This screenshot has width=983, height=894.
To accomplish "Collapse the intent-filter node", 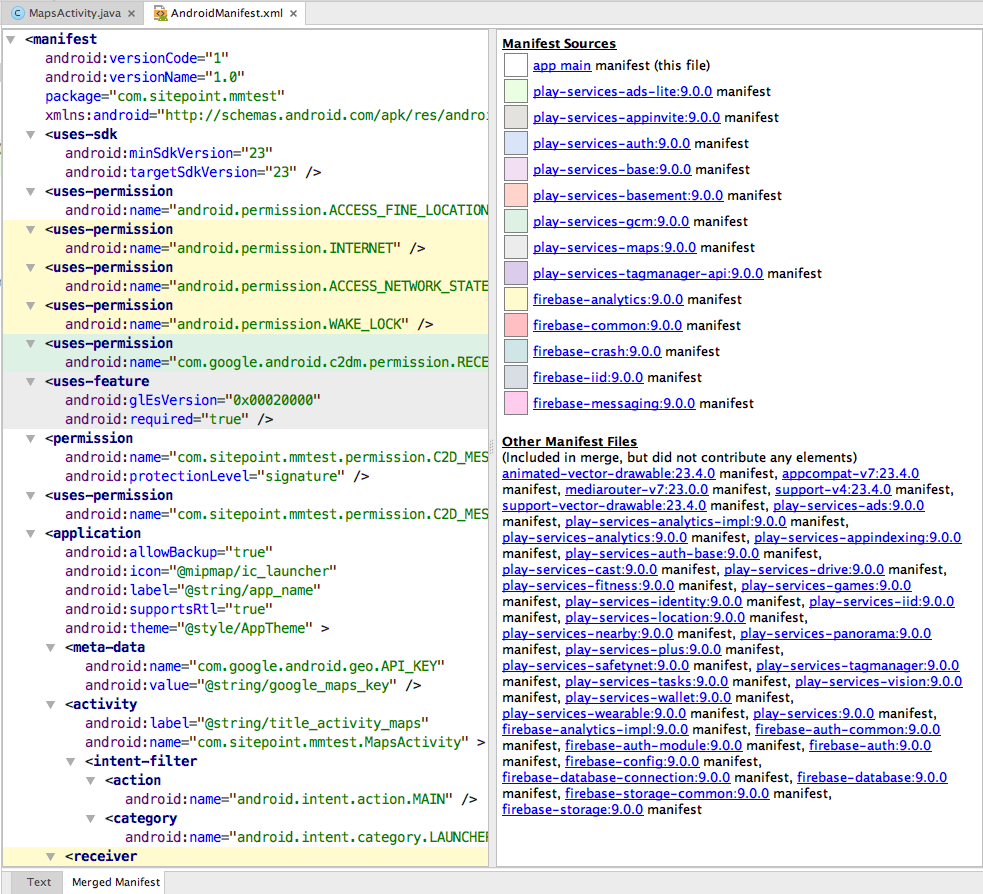I will tap(71, 762).
